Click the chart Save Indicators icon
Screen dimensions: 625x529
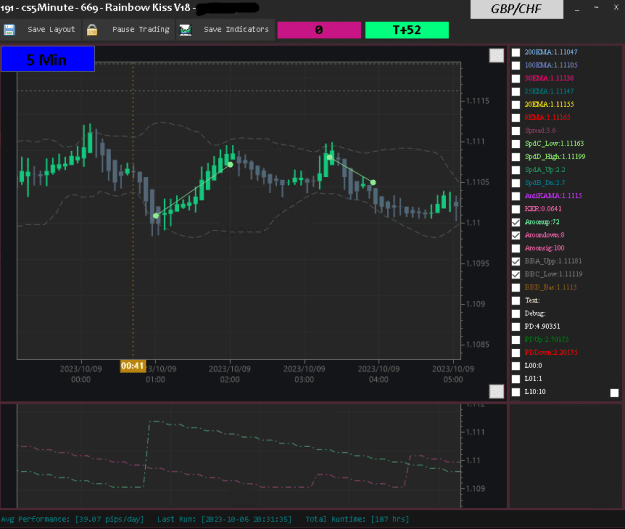185,30
